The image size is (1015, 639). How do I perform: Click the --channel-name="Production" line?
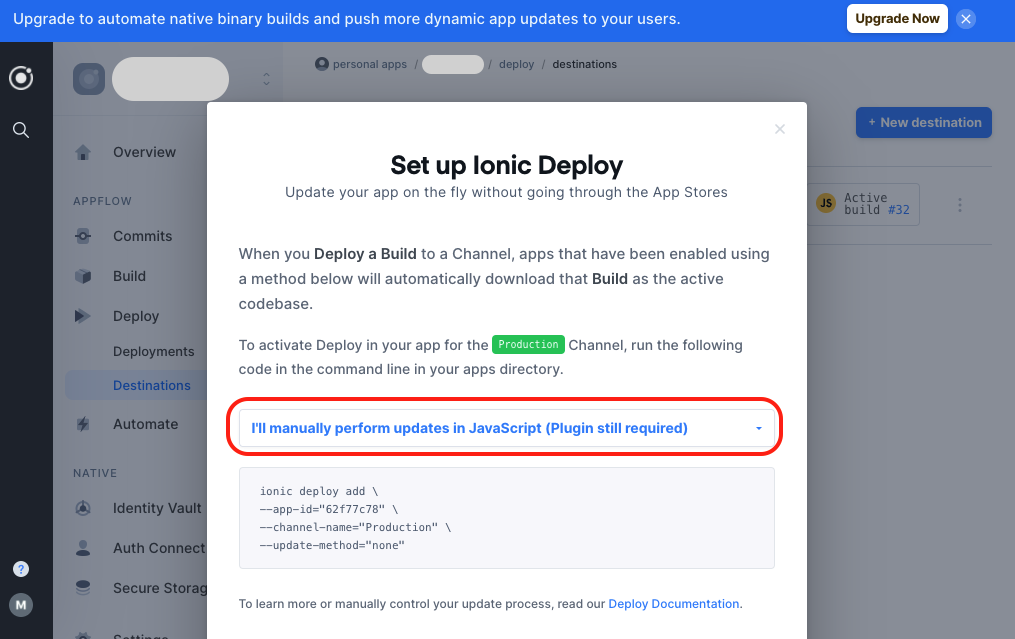pyautogui.click(x=355, y=527)
